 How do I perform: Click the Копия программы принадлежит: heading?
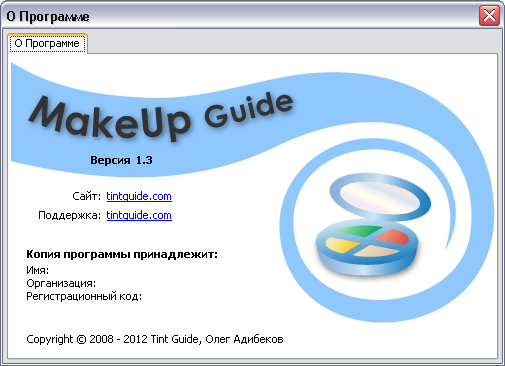[122, 254]
